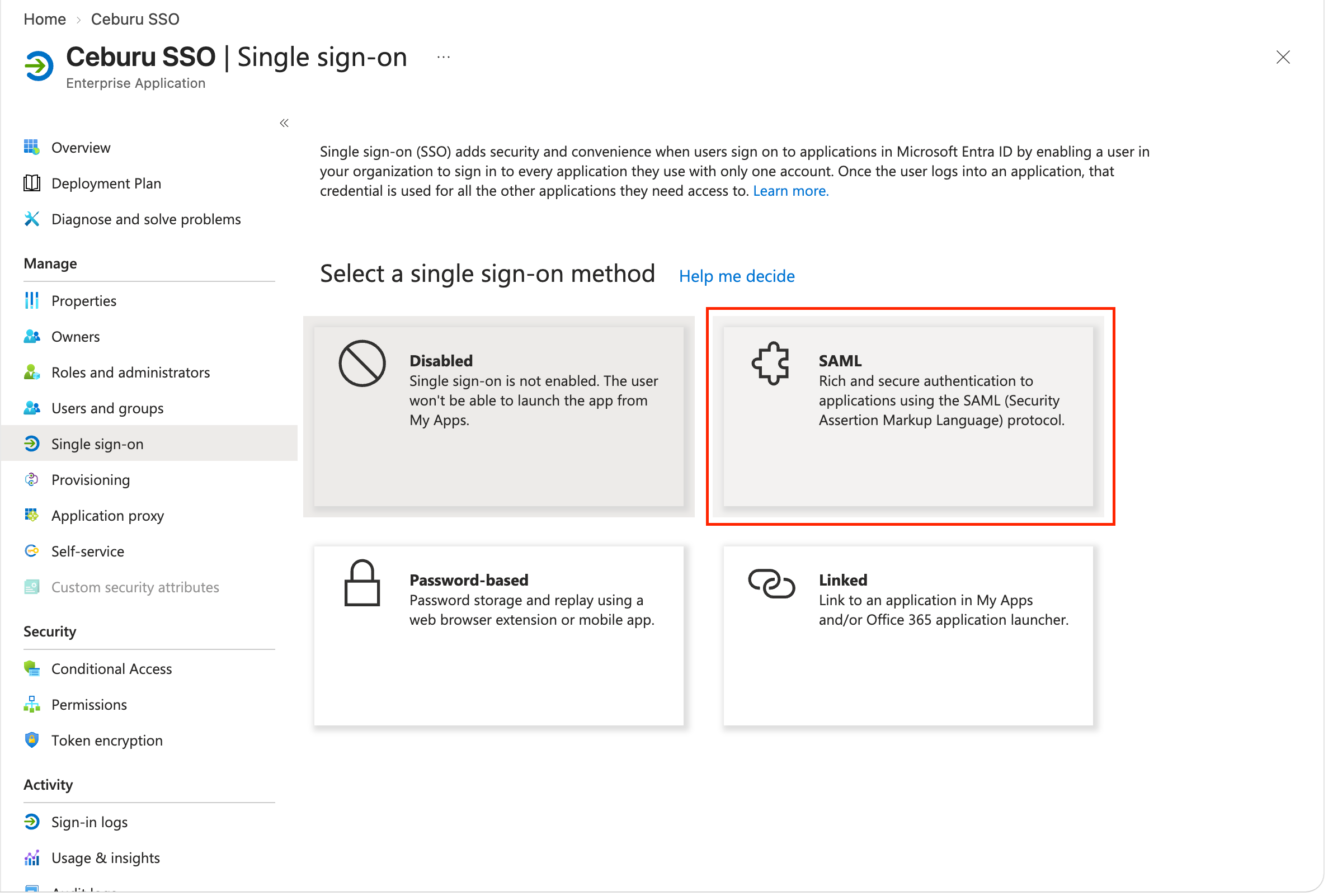Click the Manage section heading
The image size is (1328, 896).
tap(50, 264)
